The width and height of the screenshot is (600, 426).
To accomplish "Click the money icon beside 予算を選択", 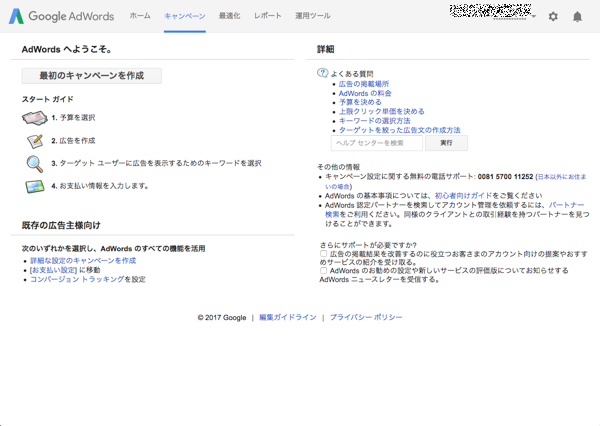I will pyautogui.click(x=35, y=118).
